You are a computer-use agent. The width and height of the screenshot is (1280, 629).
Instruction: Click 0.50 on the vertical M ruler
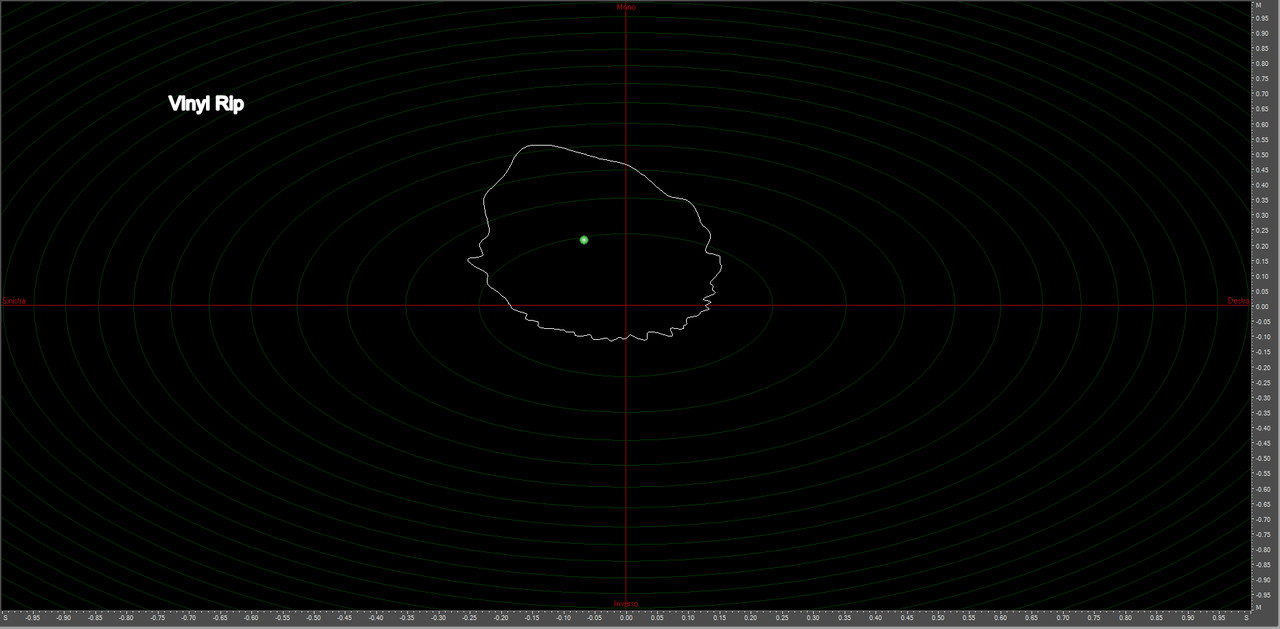(1264, 155)
